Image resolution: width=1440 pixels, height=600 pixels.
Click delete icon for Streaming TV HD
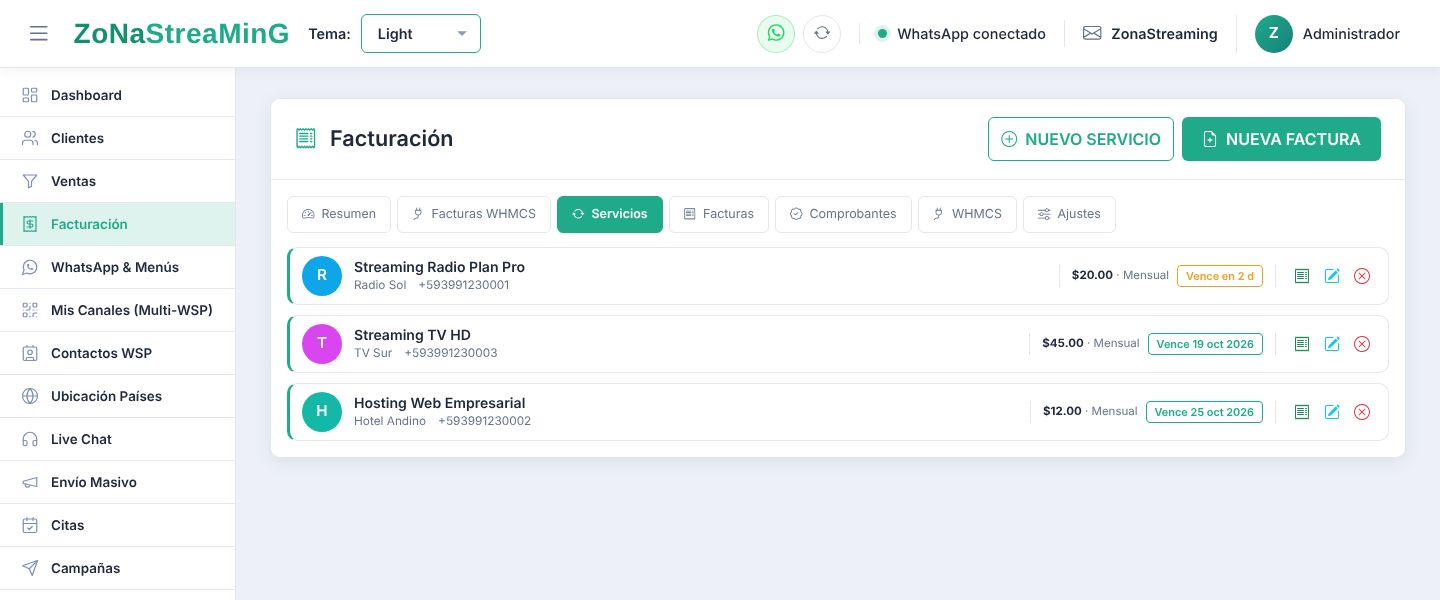[1362, 344]
